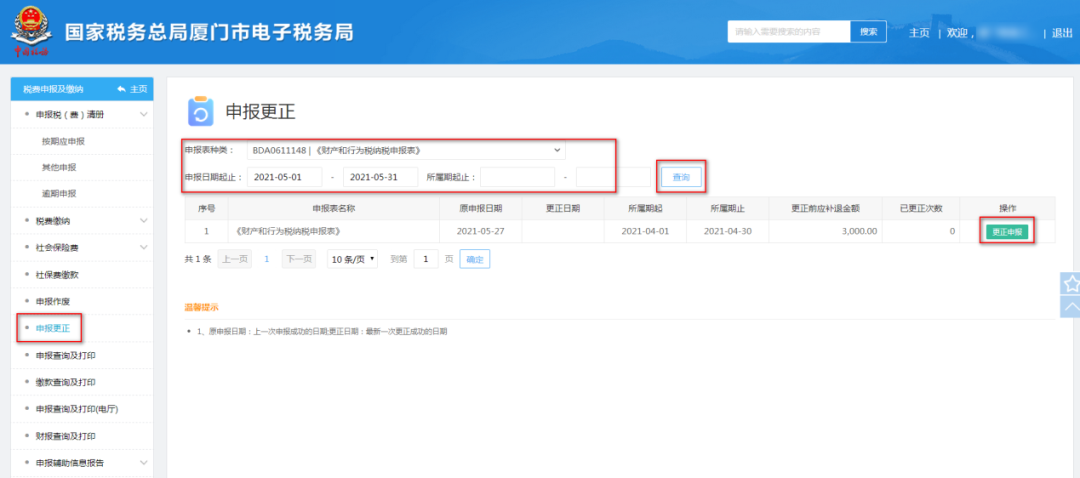This screenshot has width=1080, height=478.
Task: Click the 主页 back arrow in sidebar header
Action: (x=131, y=89)
